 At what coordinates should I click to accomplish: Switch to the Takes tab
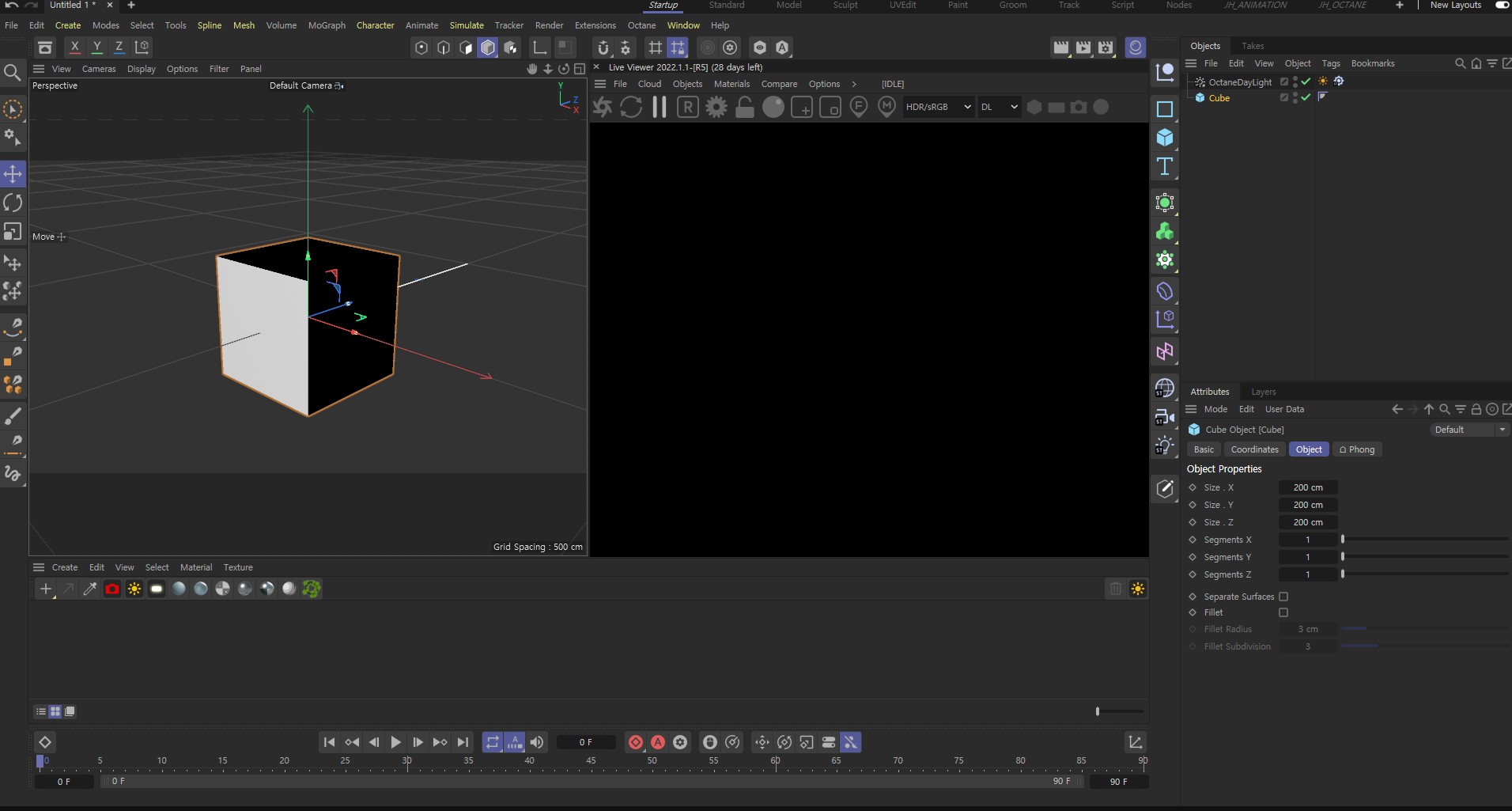1253,46
